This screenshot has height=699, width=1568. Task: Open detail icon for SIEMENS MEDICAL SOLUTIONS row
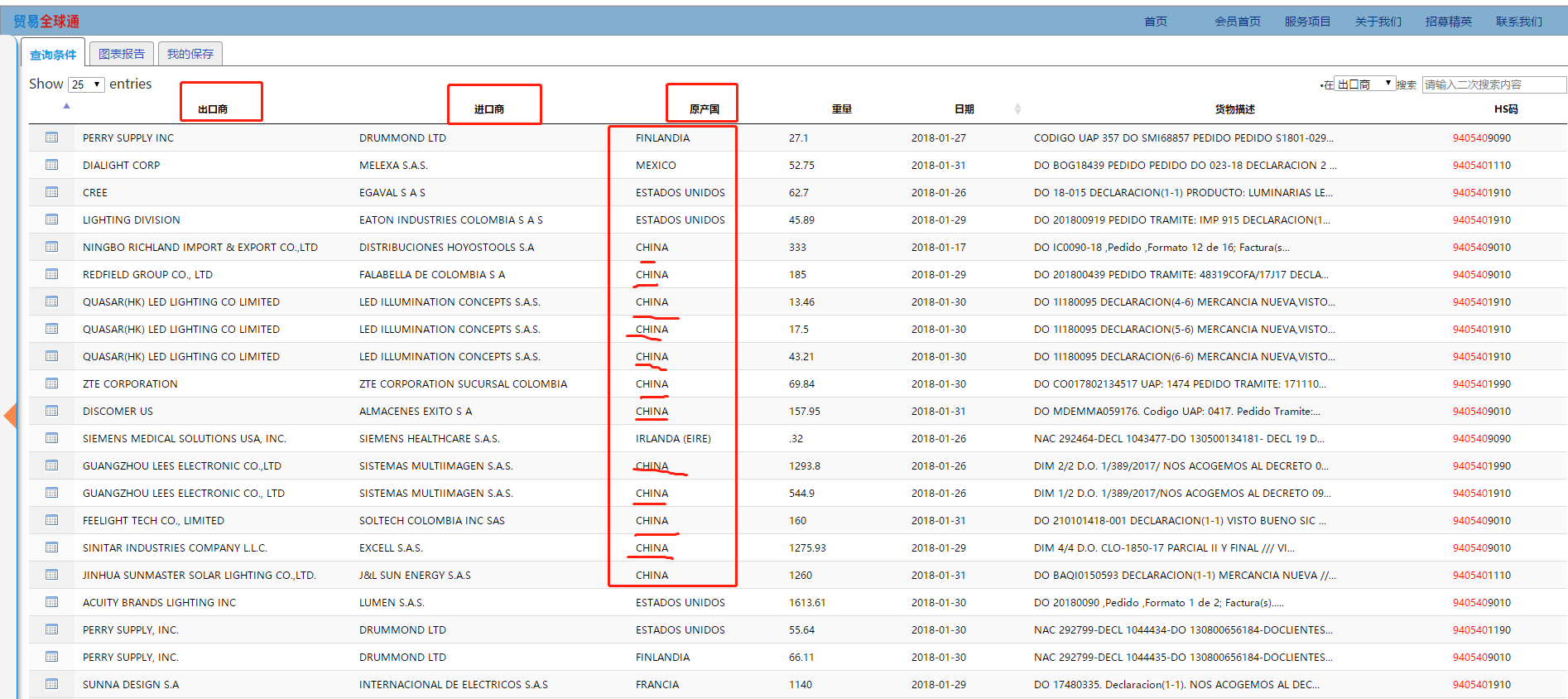(51, 438)
